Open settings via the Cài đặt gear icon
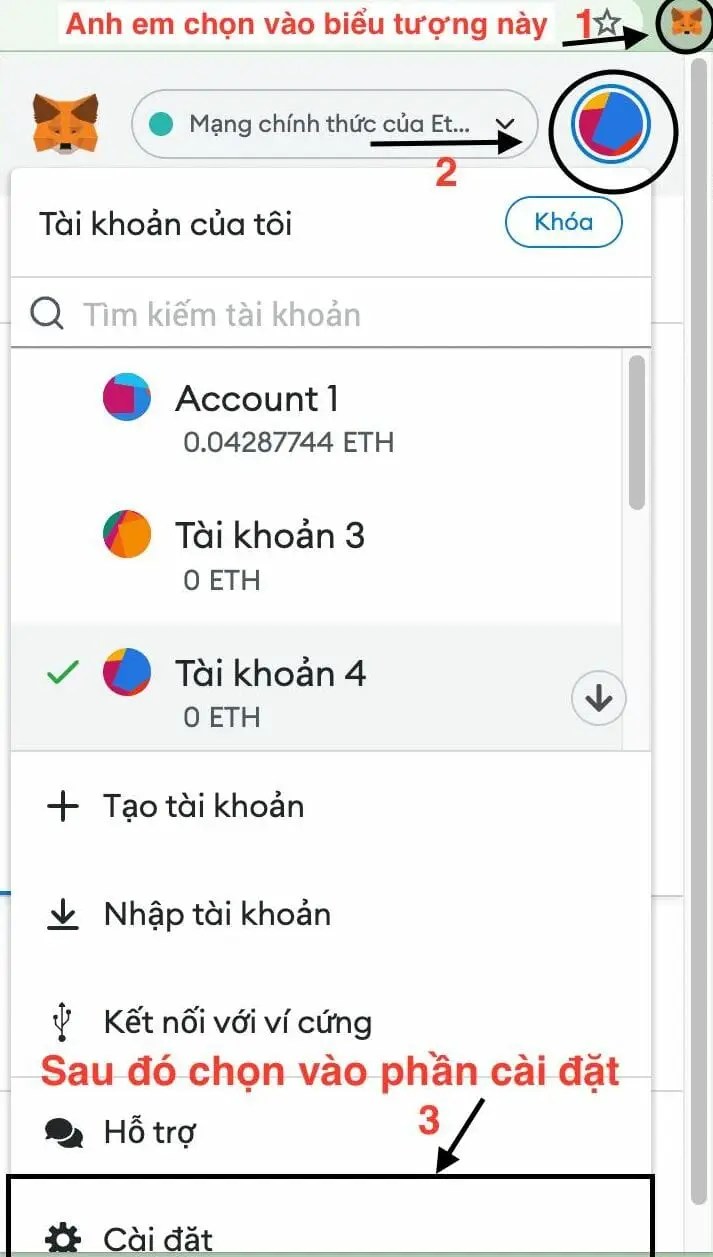This screenshot has height=1257, width=713. [62, 1238]
